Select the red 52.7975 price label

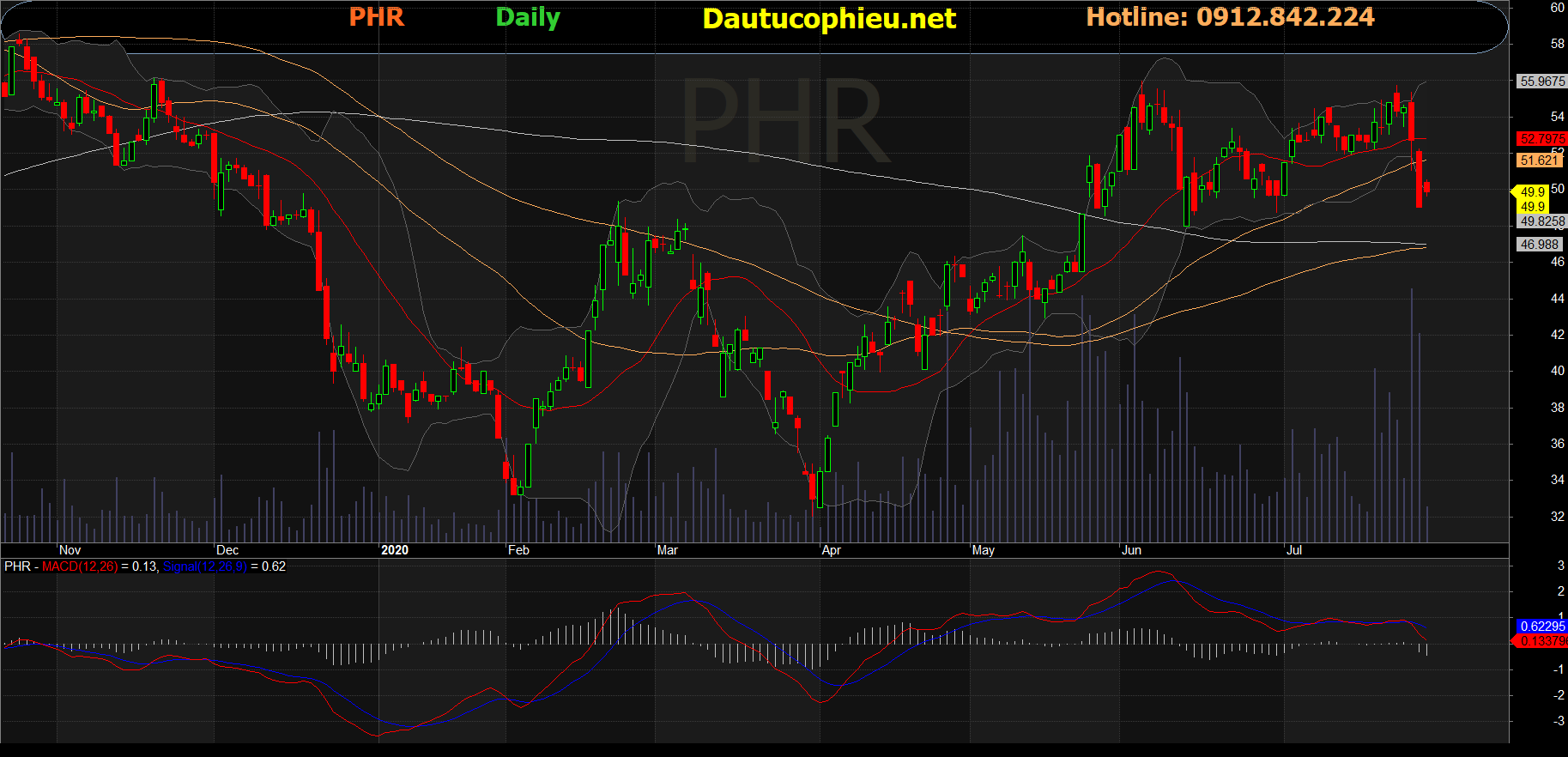(x=1541, y=138)
